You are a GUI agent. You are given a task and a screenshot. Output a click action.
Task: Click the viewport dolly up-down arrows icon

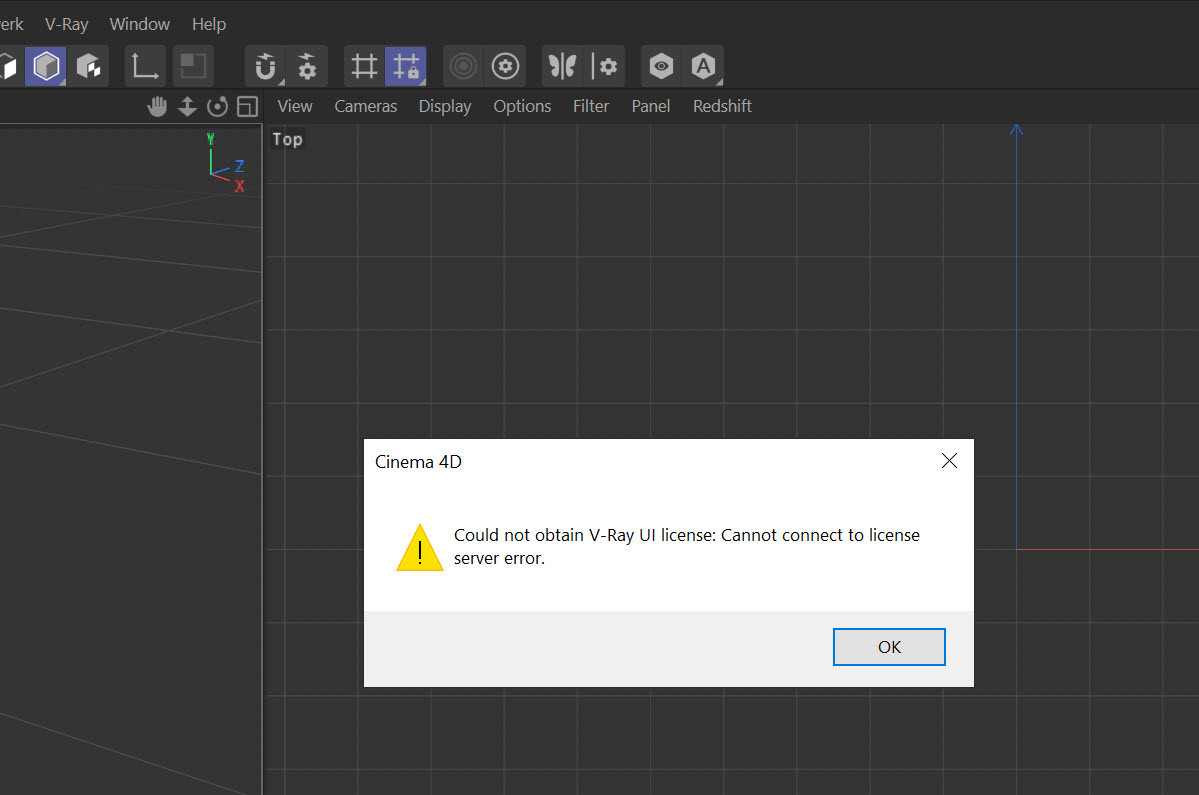click(187, 106)
